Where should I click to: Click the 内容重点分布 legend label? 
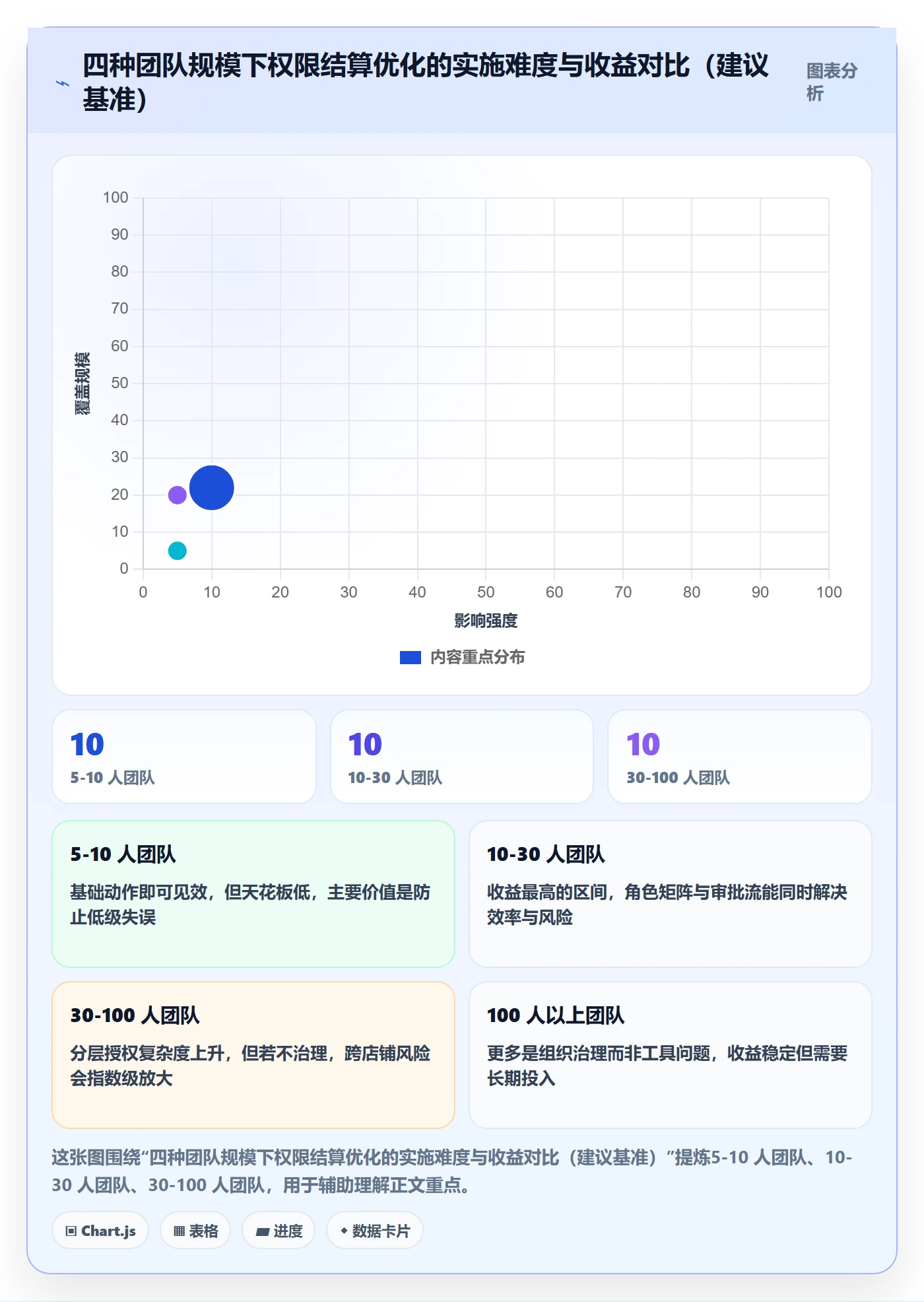[x=478, y=658]
